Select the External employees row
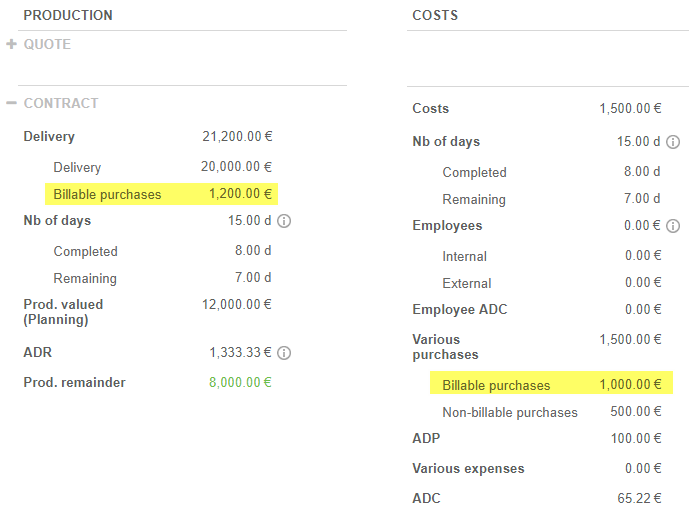Image resolution: width=689 pixels, height=518 pixels. coord(467,283)
